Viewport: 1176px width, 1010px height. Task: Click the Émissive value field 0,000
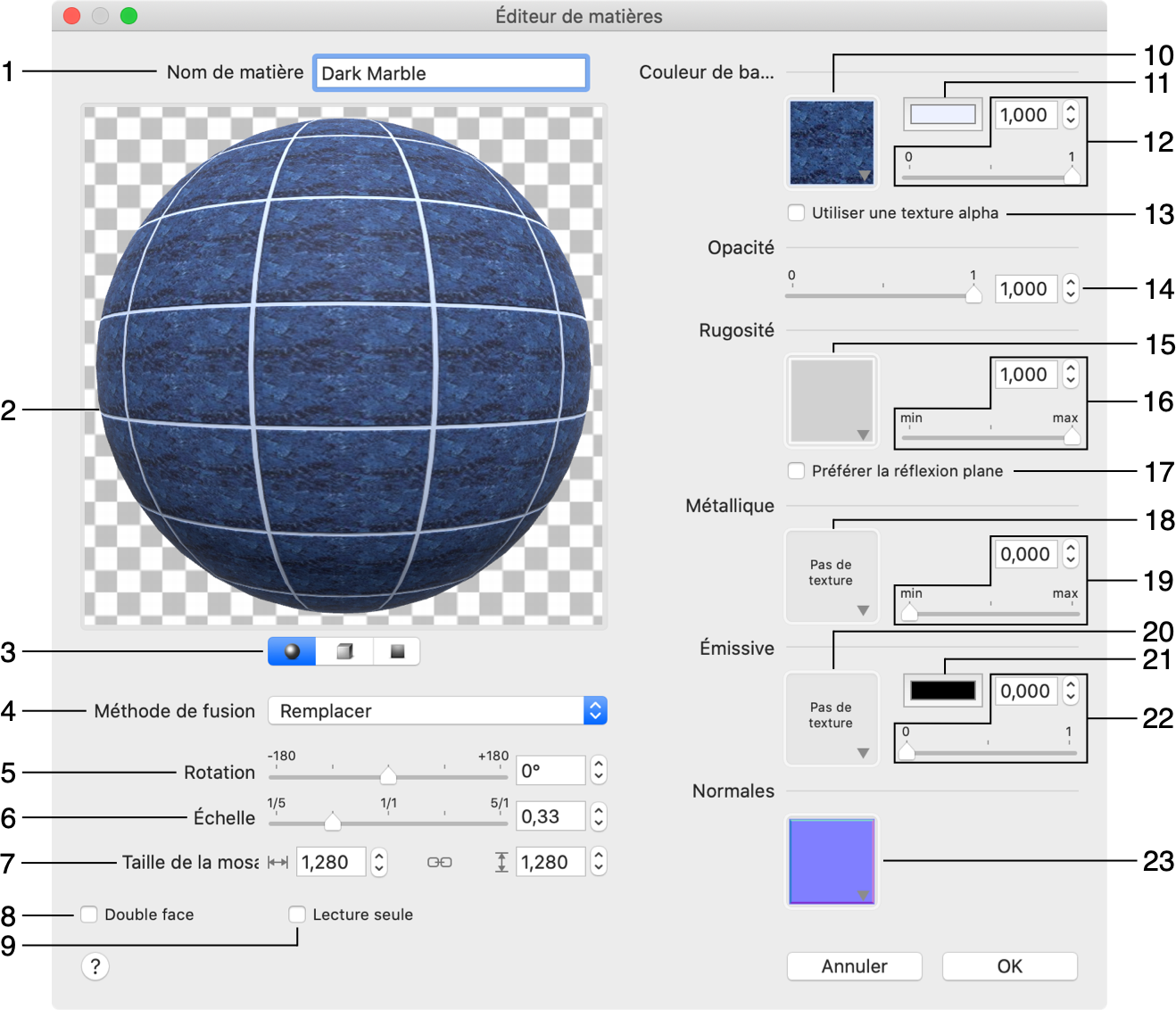pos(1027,691)
